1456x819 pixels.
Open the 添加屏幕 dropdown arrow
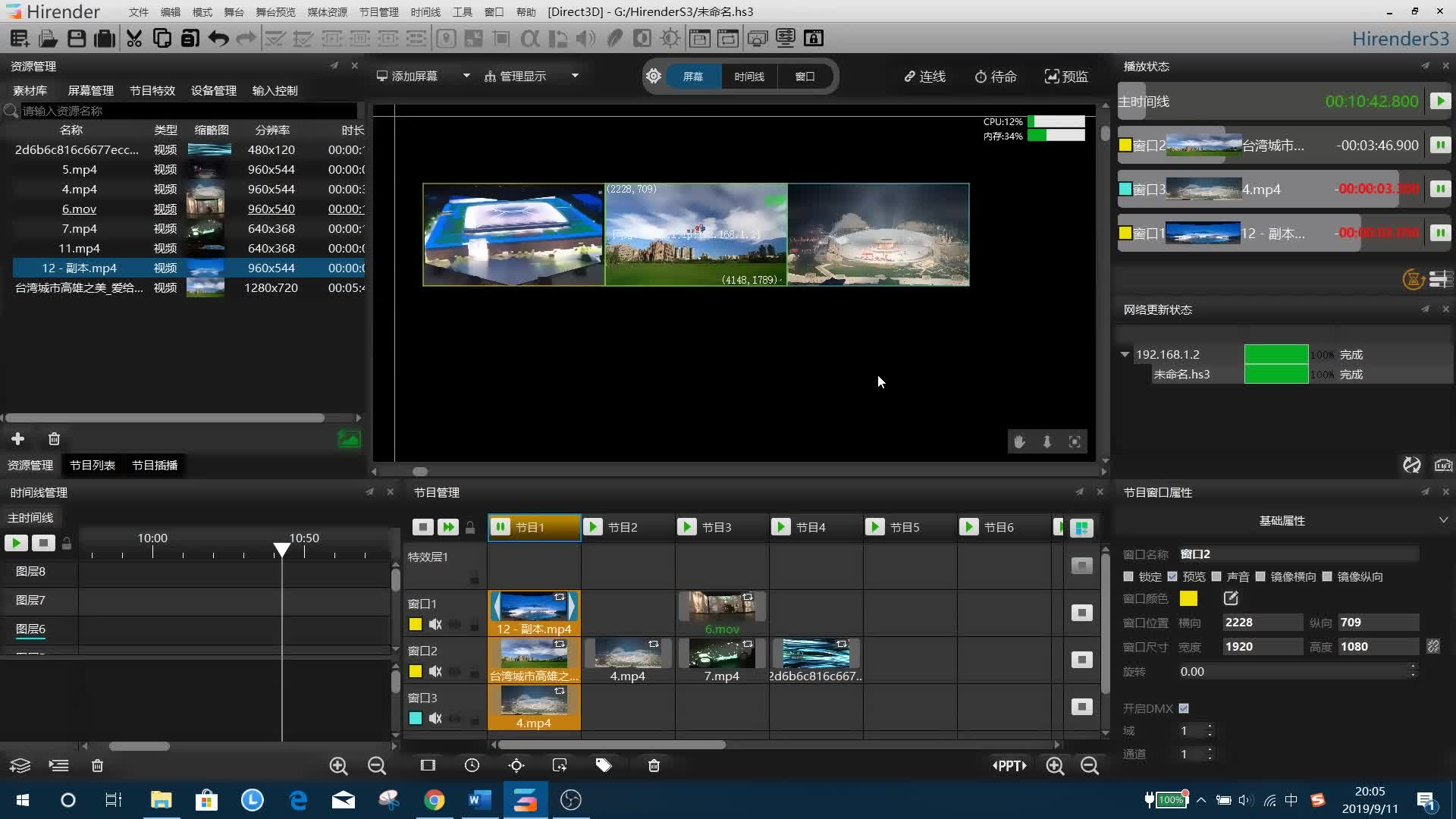[x=466, y=76]
